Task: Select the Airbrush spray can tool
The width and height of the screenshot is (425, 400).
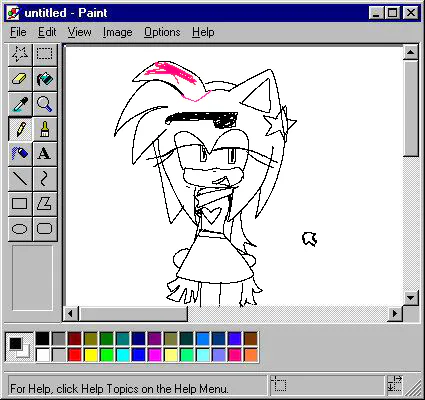Action: pos(20,154)
